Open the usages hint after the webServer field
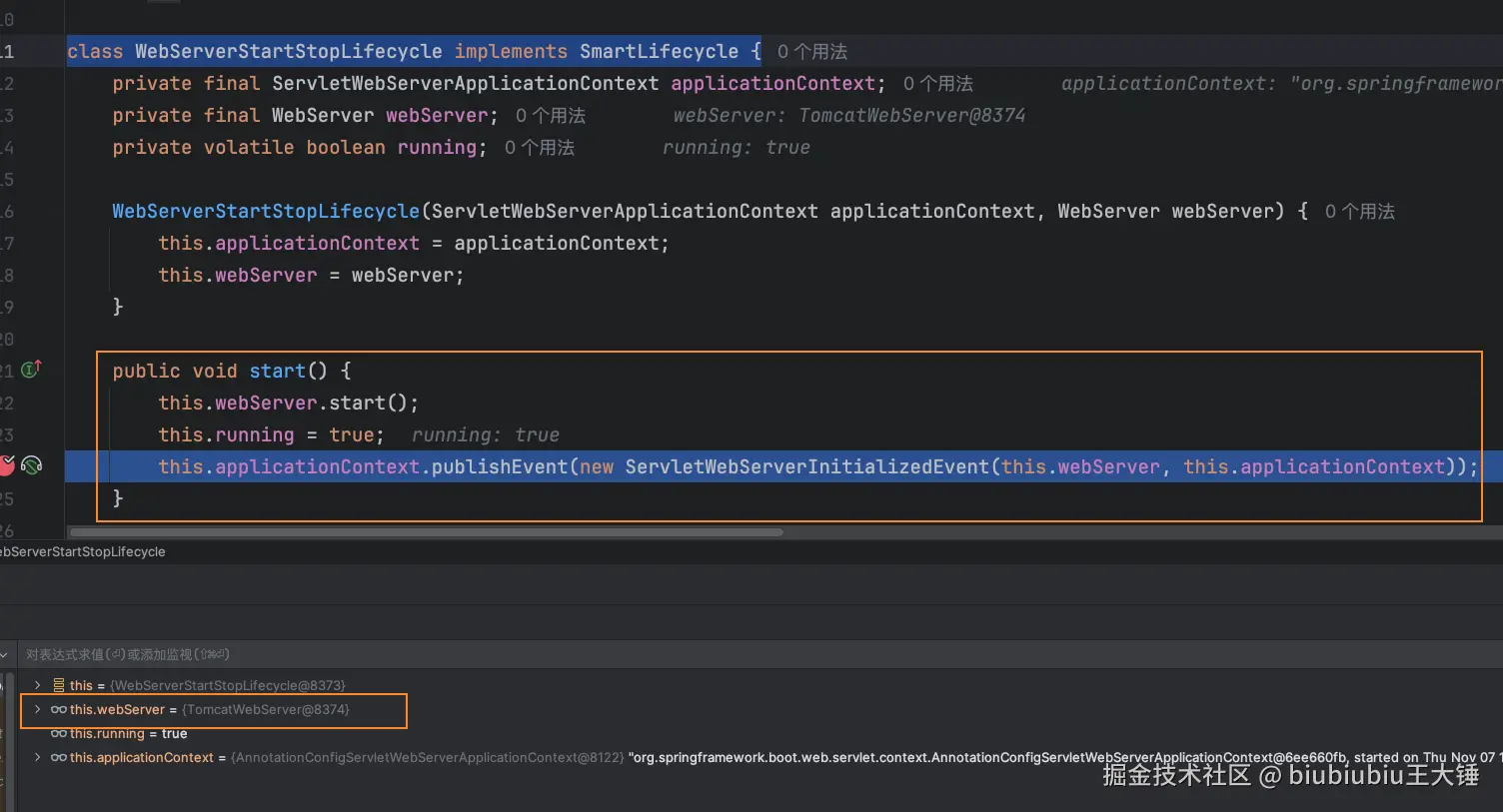 tap(550, 116)
